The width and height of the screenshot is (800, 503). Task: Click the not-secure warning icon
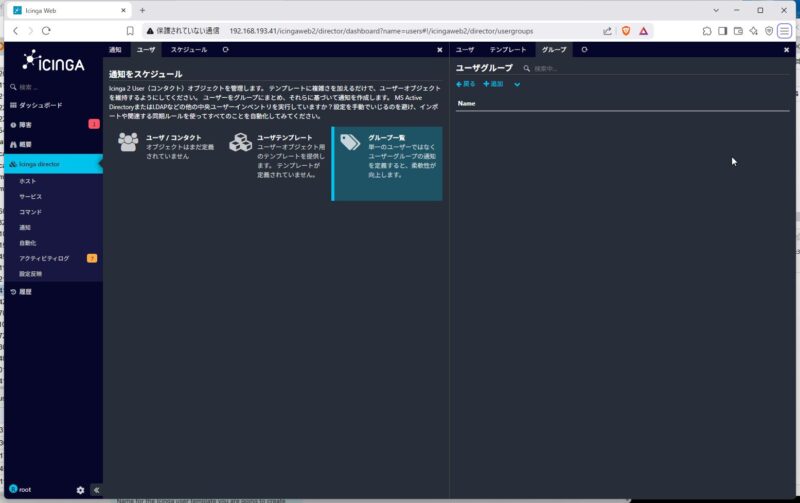[x=150, y=31]
